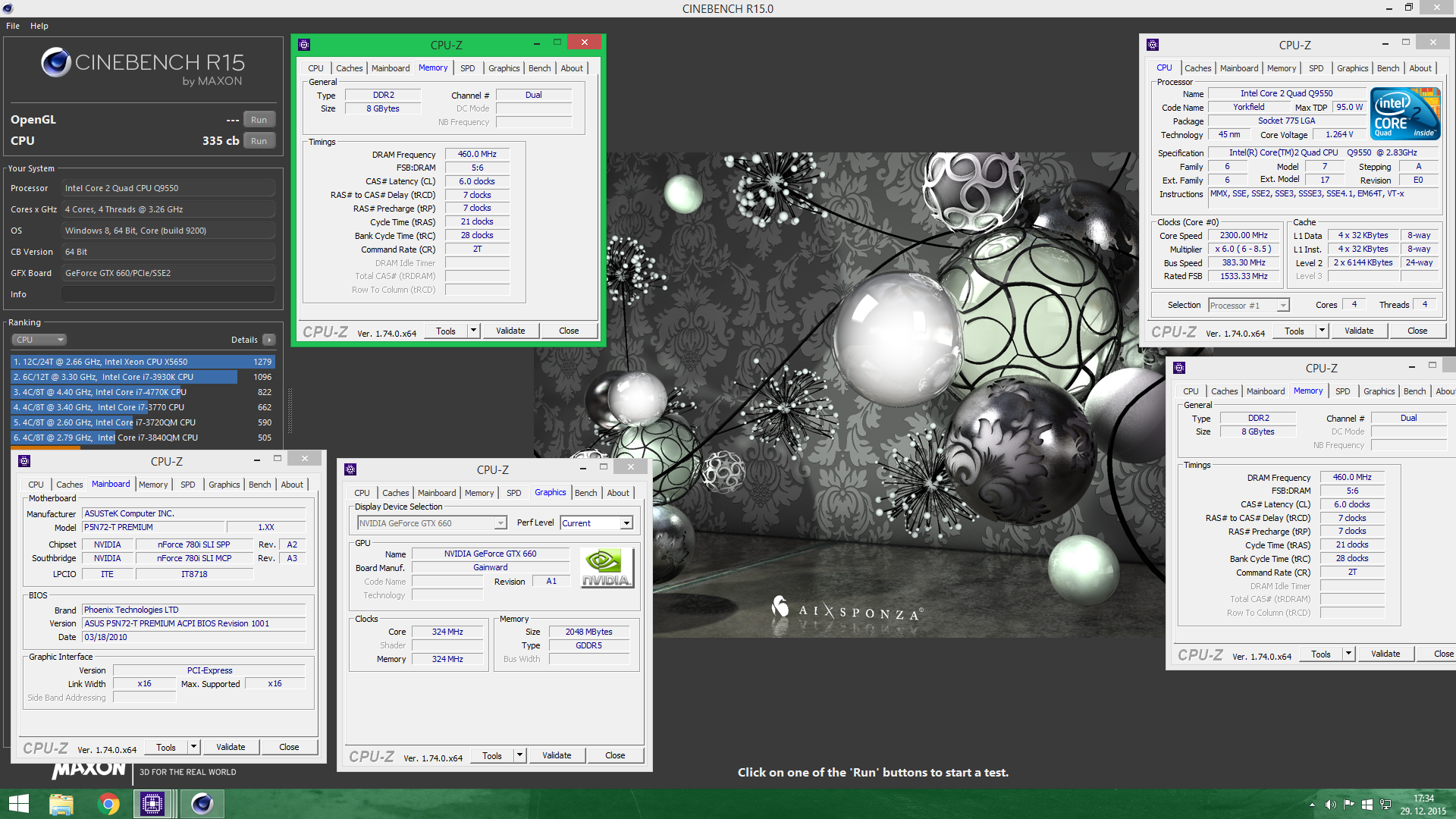The image size is (1456, 819).
Task: Click Close button in Mainboard window
Action: (289, 747)
